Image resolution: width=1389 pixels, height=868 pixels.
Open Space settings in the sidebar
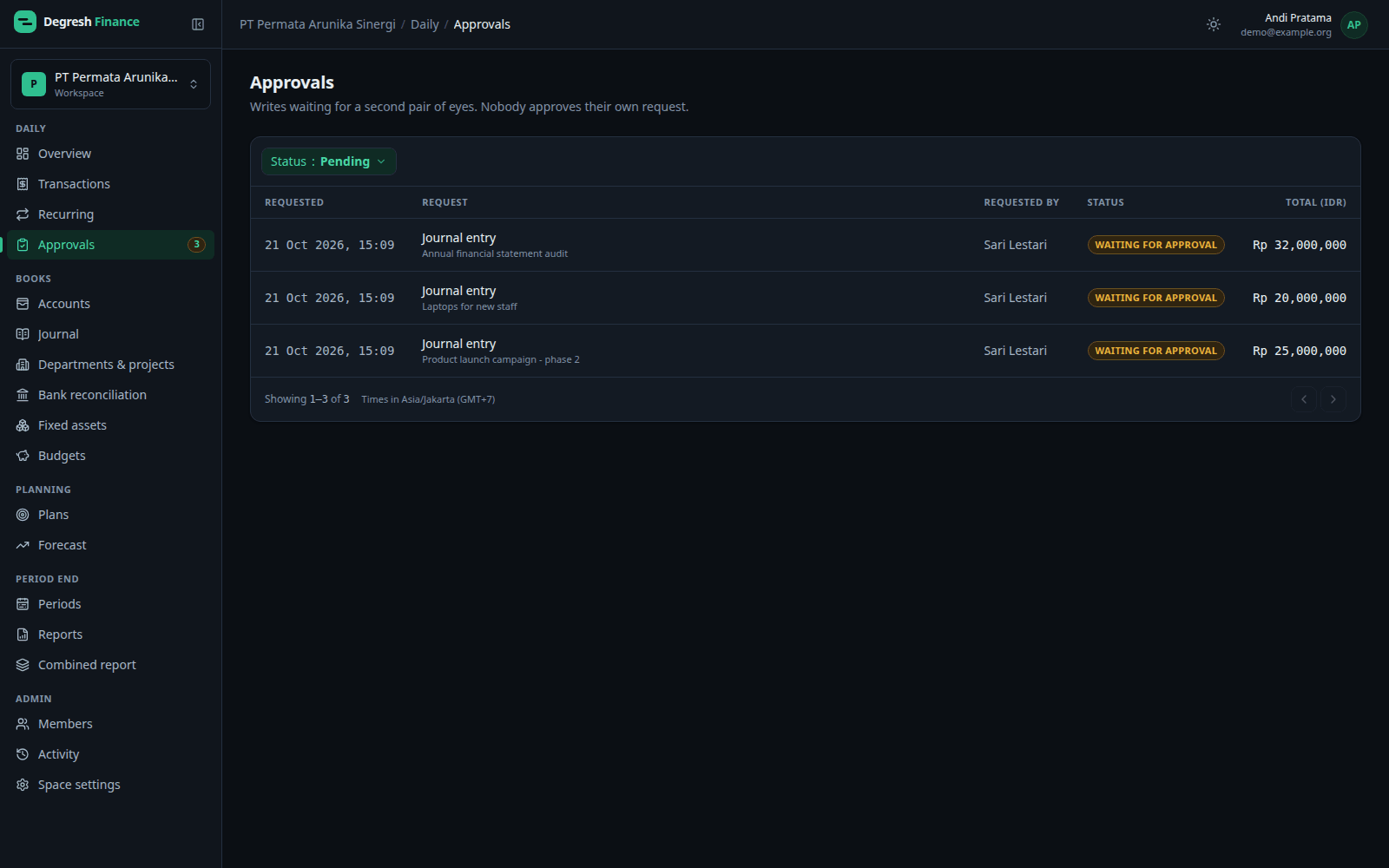110,785
